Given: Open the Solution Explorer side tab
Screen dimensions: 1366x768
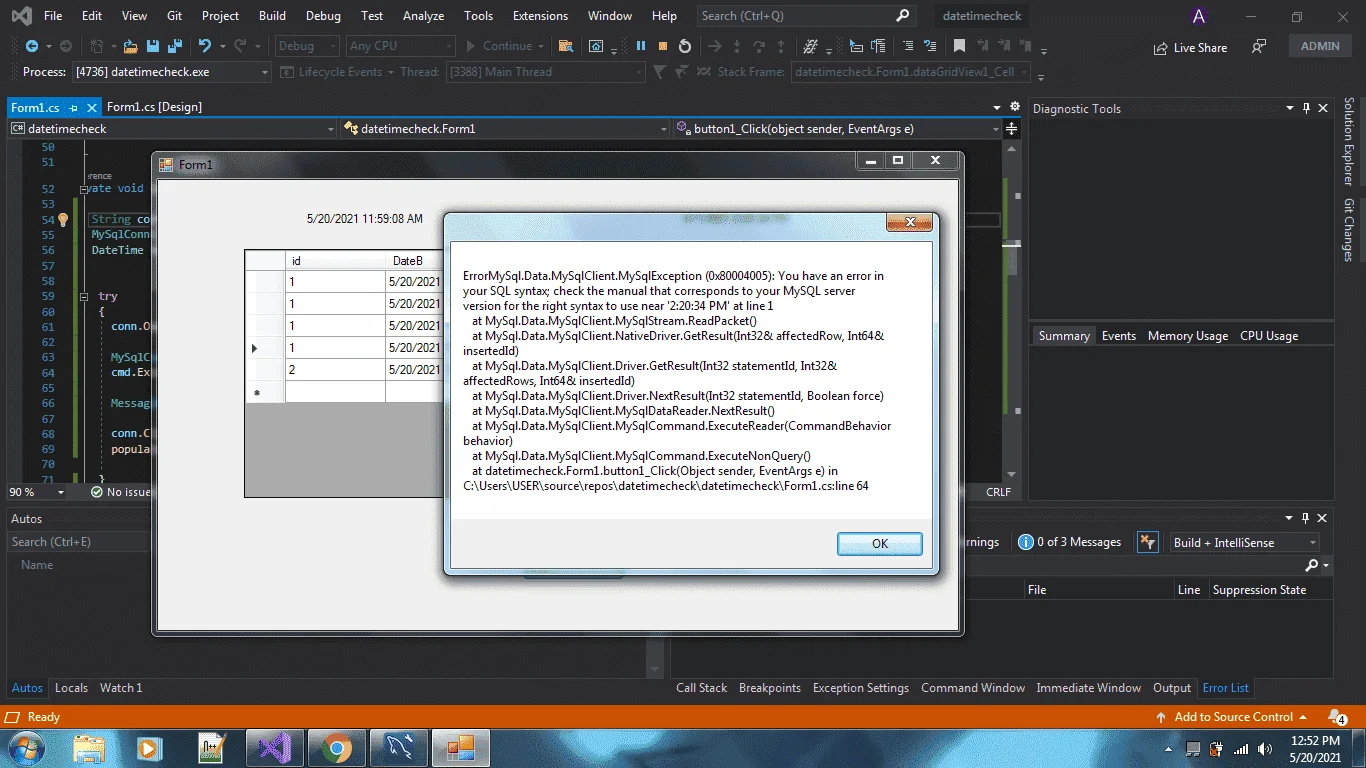Looking at the screenshot, I should coord(1349,141).
